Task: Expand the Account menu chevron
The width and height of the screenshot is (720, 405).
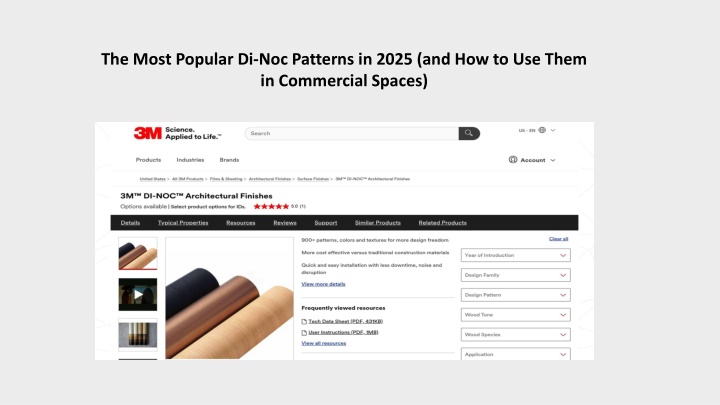Action: (553, 160)
